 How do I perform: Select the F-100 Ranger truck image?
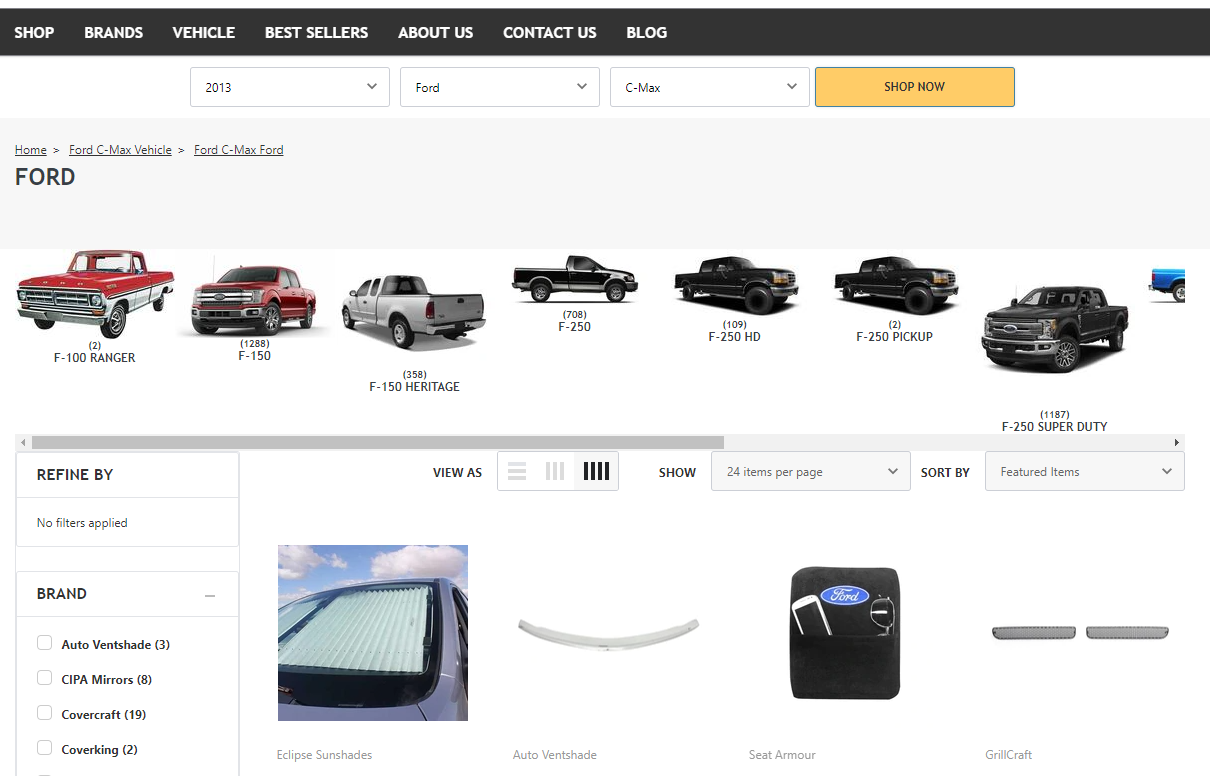click(x=95, y=294)
